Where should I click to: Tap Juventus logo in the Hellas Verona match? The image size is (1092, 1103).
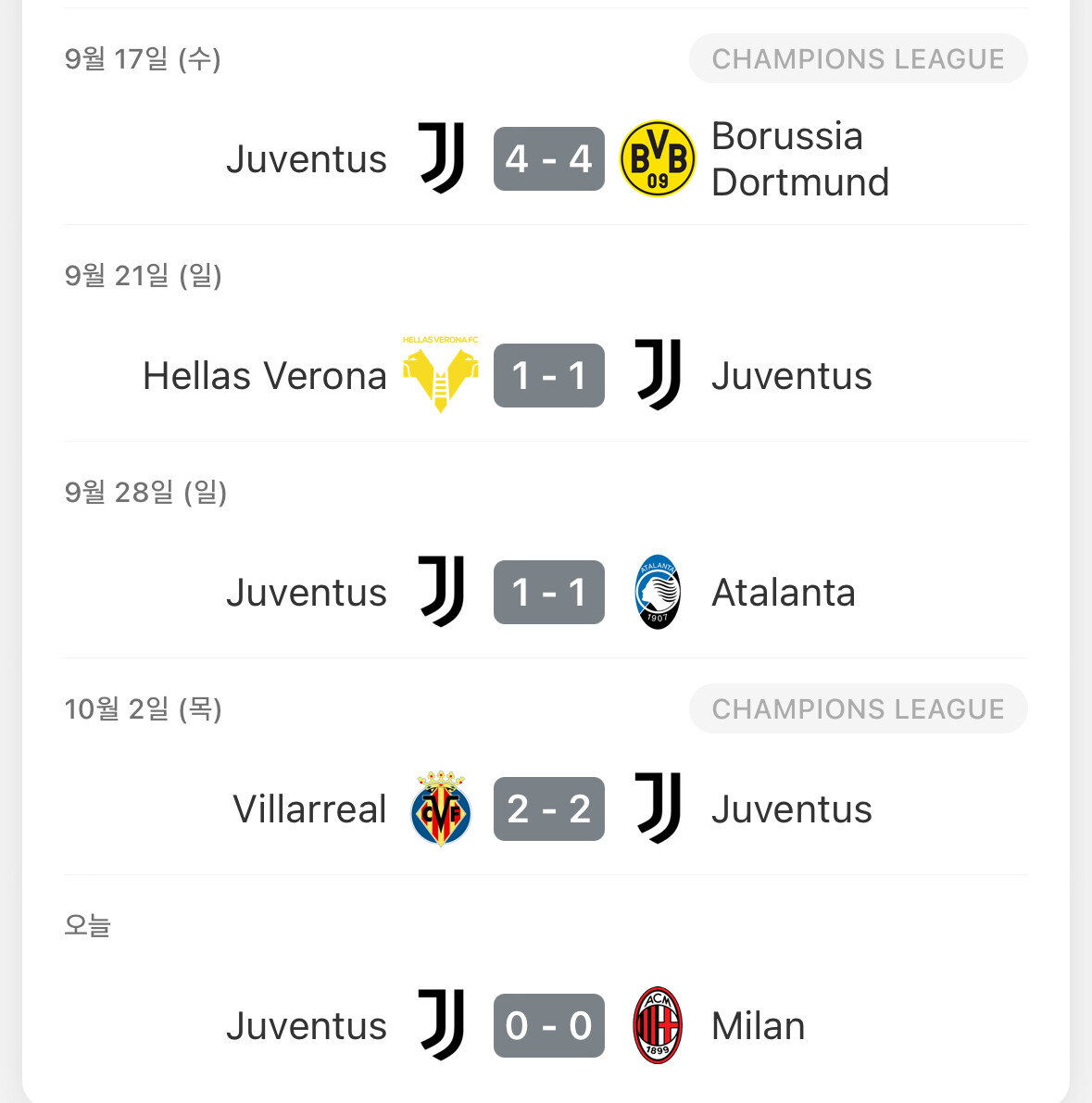pos(659,375)
